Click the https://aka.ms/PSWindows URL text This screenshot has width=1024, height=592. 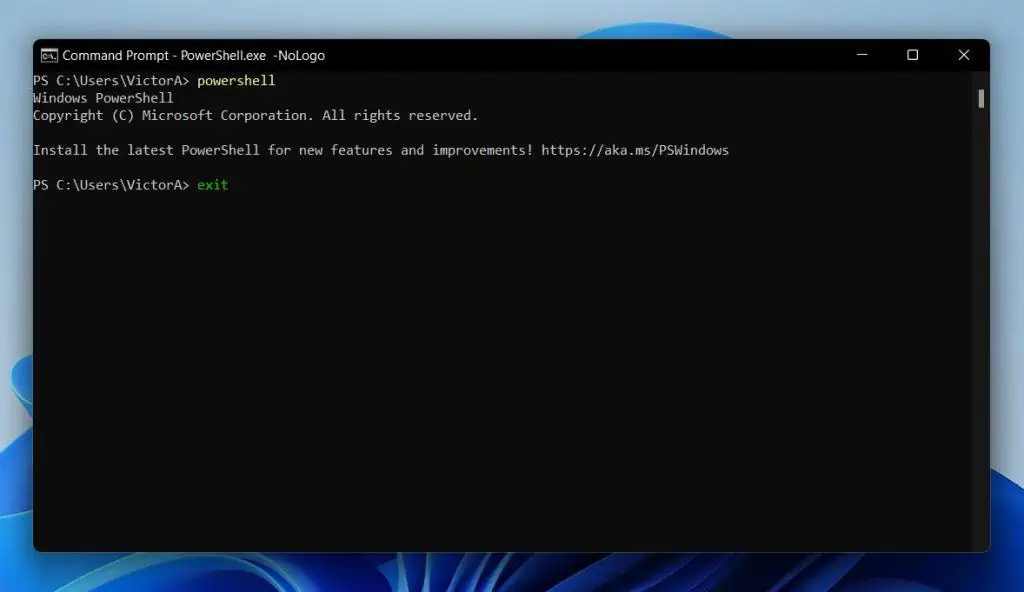pos(635,150)
